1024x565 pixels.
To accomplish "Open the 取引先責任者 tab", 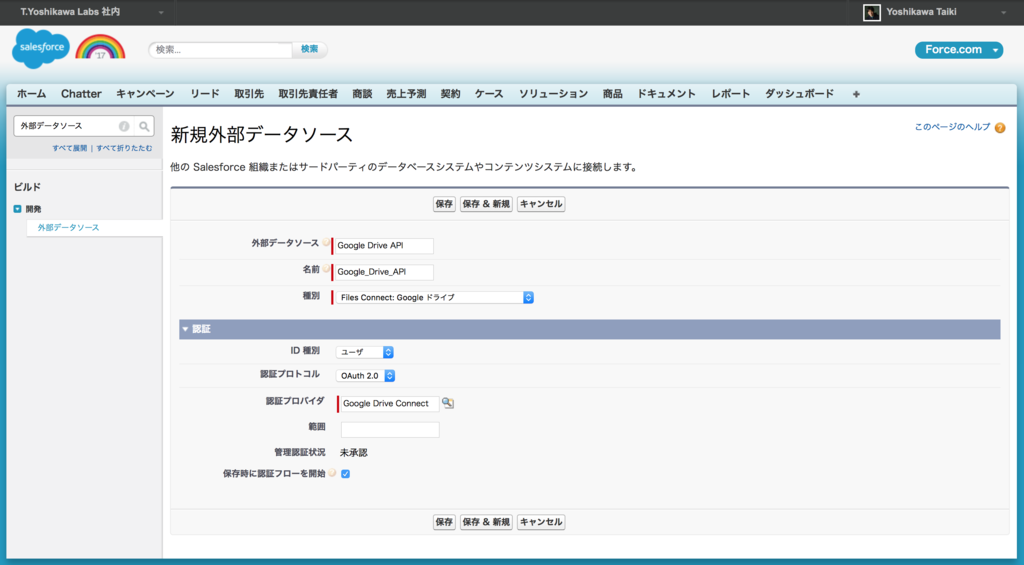I will click(x=308, y=94).
